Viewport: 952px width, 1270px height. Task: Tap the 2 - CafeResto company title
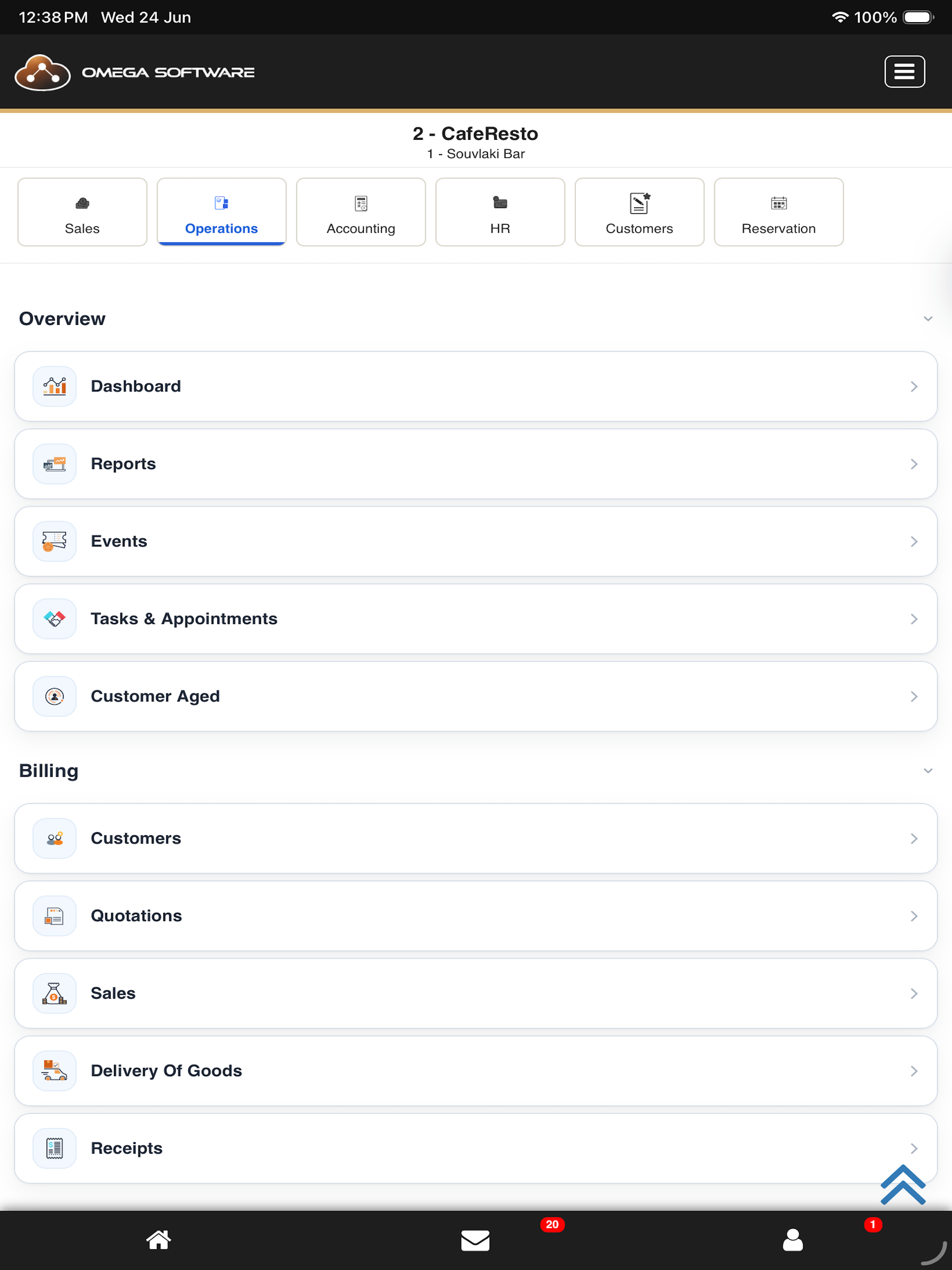475,133
